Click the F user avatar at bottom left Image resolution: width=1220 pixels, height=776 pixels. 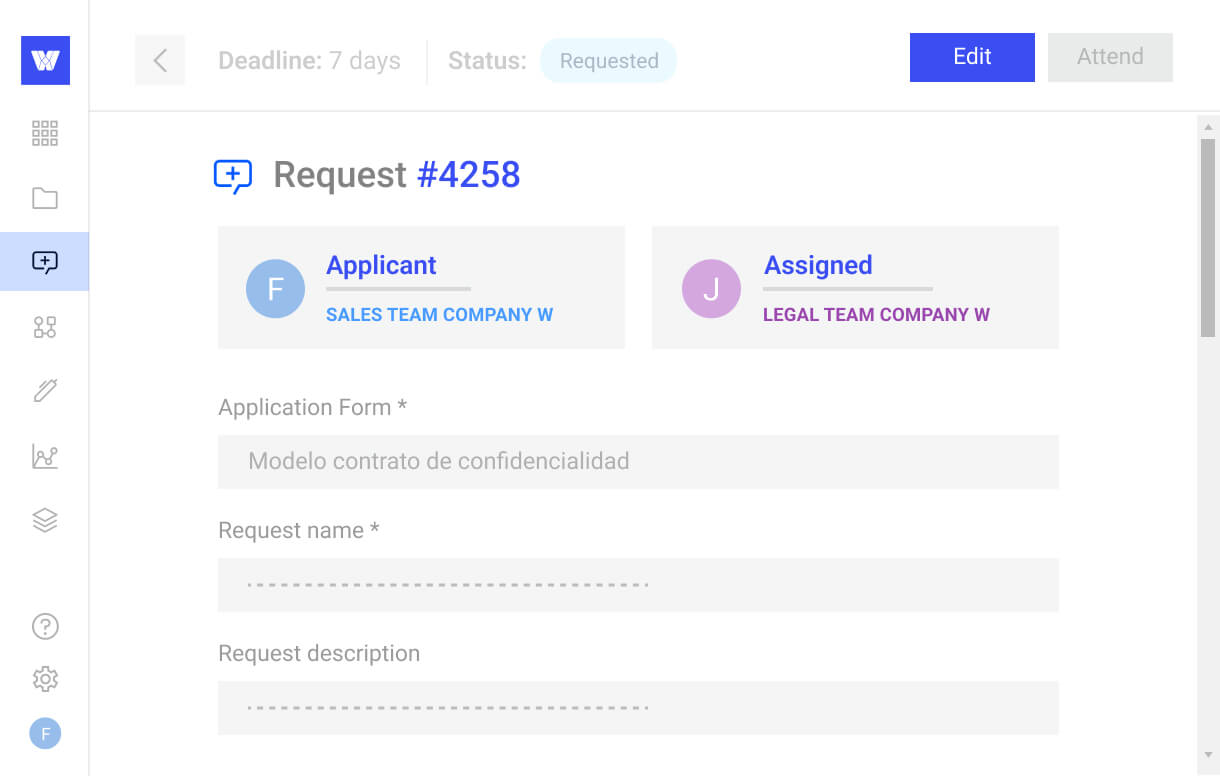click(x=45, y=733)
